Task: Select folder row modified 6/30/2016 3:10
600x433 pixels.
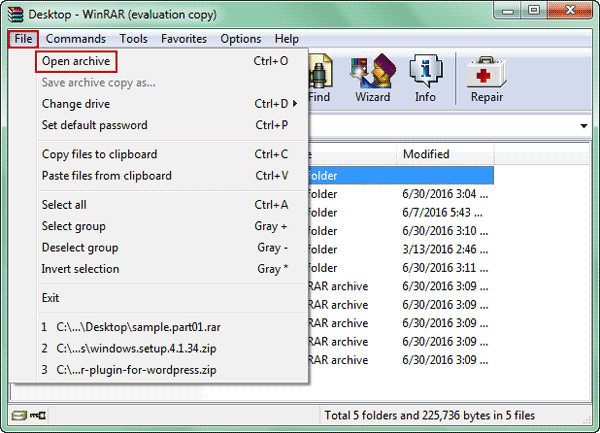Action: pyautogui.click(x=401, y=231)
